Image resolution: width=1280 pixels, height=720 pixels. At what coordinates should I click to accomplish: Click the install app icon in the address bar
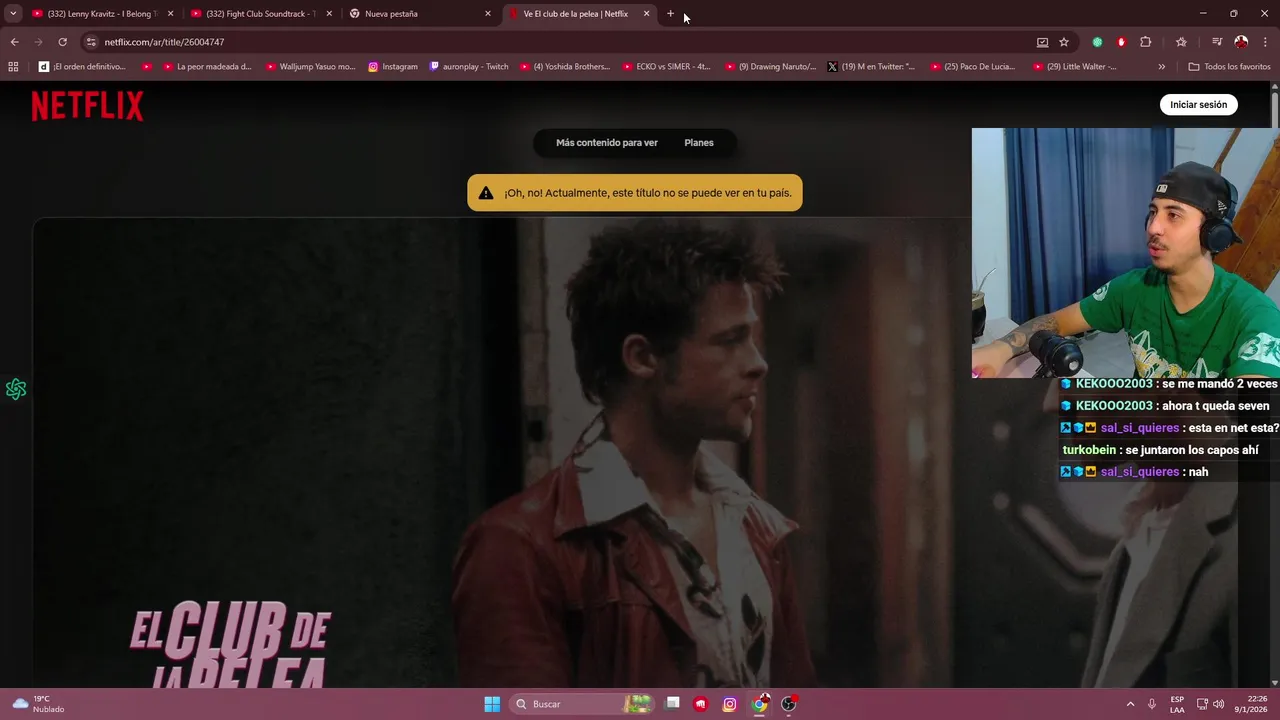point(1042,42)
